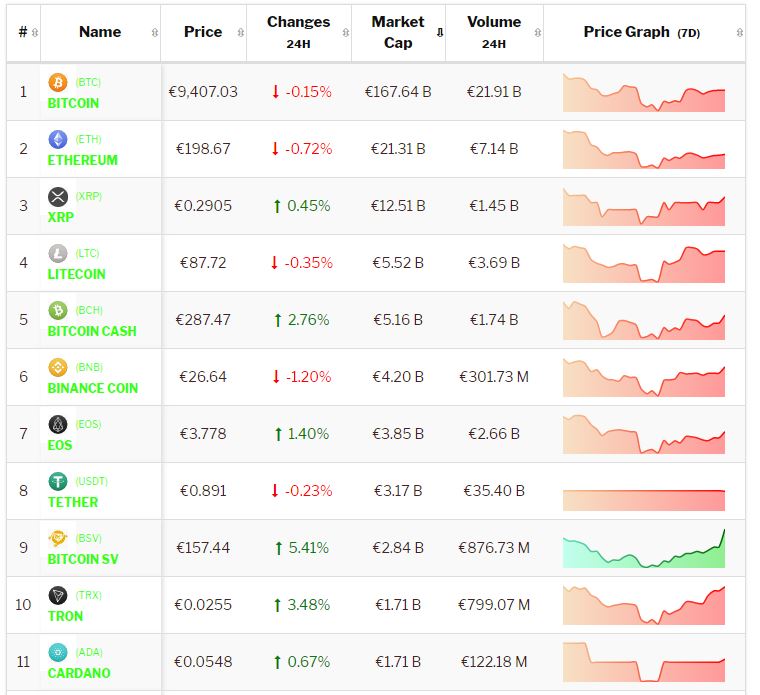Click the Bitcoin Cash green logo icon
The height and width of the screenshot is (695, 760).
tap(58, 310)
